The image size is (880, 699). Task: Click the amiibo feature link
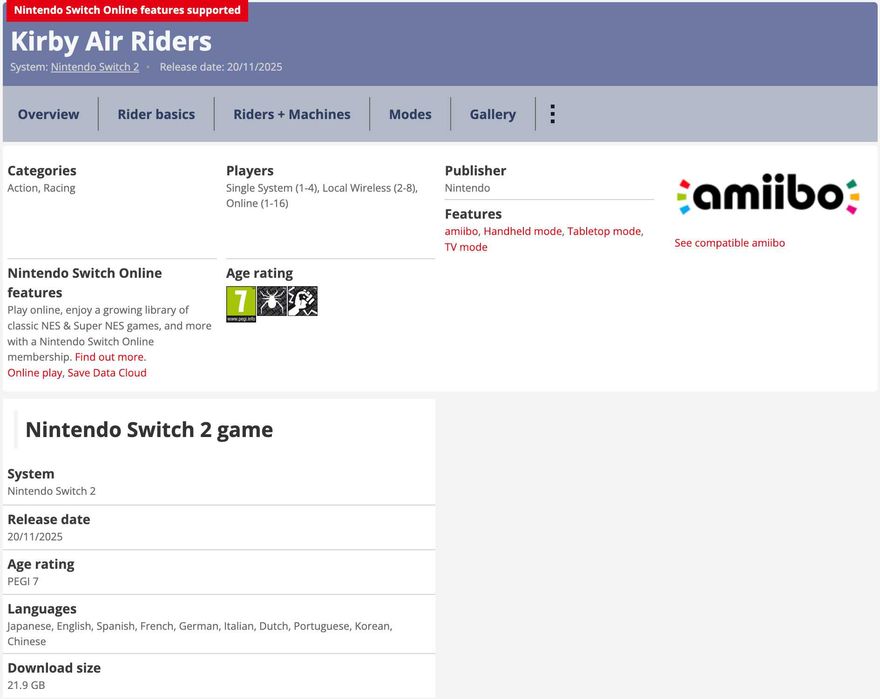pyautogui.click(x=461, y=231)
